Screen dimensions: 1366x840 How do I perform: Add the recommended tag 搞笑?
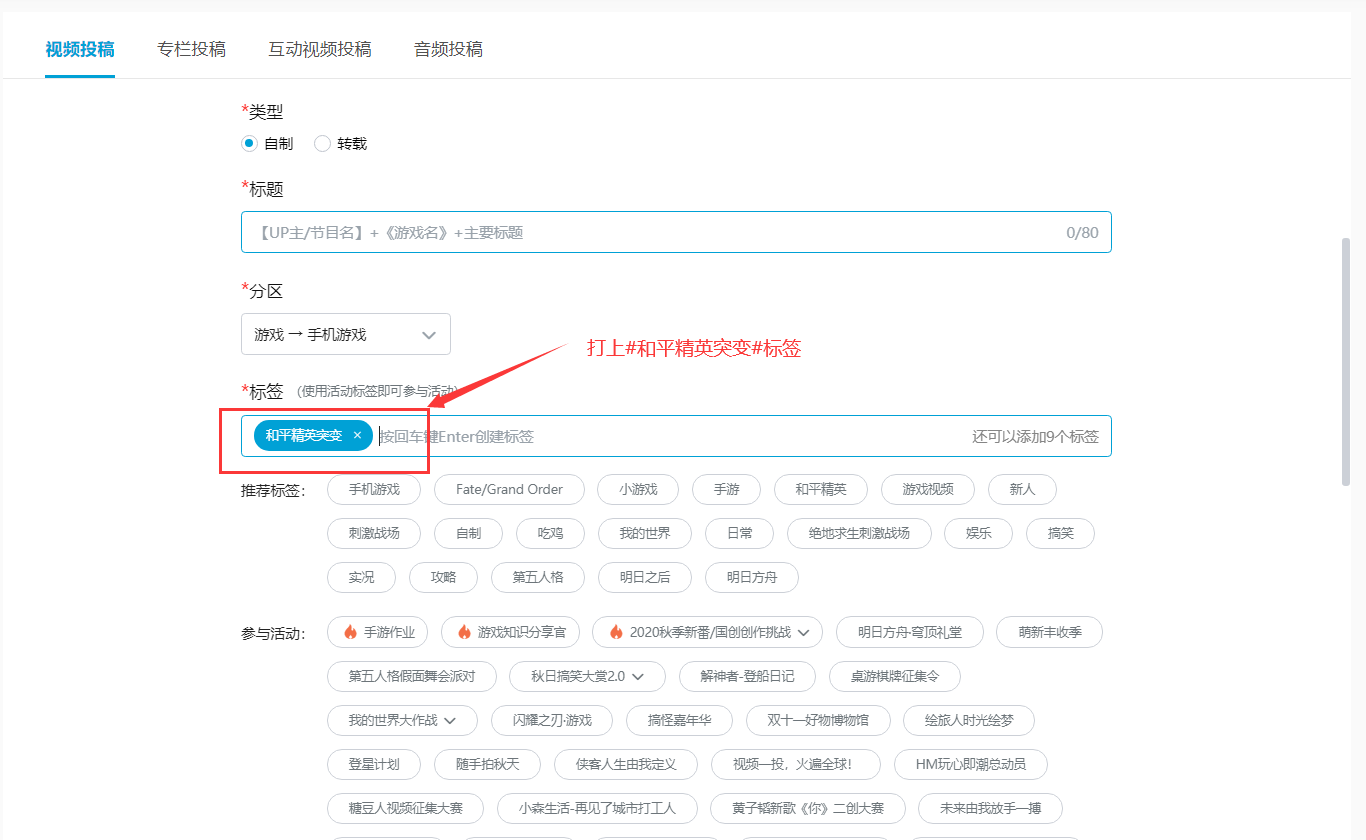point(1060,533)
